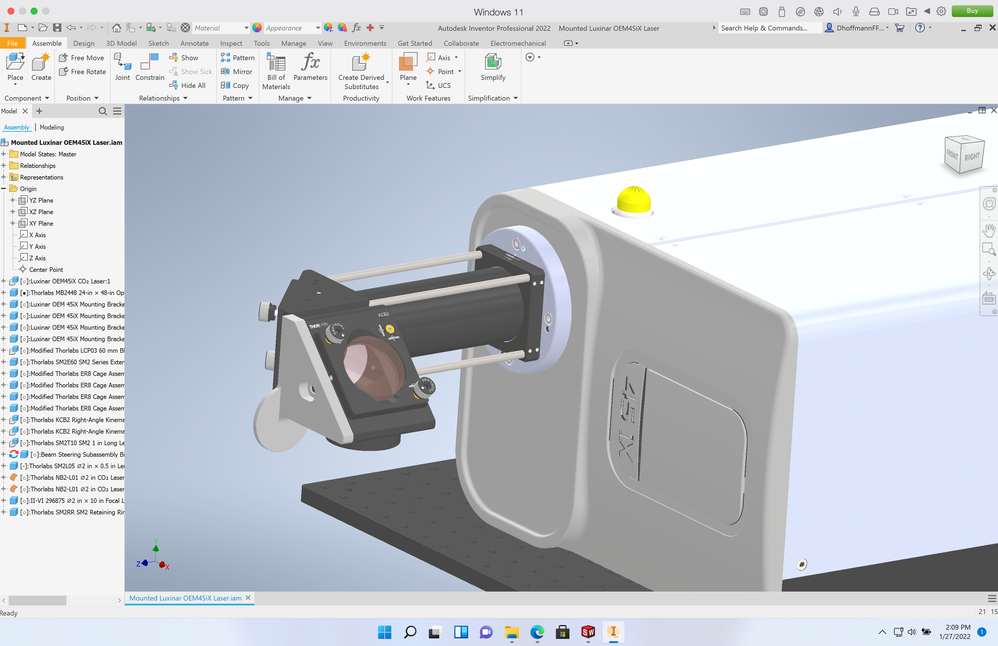Click Hide All relationships

[x=187, y=85]
